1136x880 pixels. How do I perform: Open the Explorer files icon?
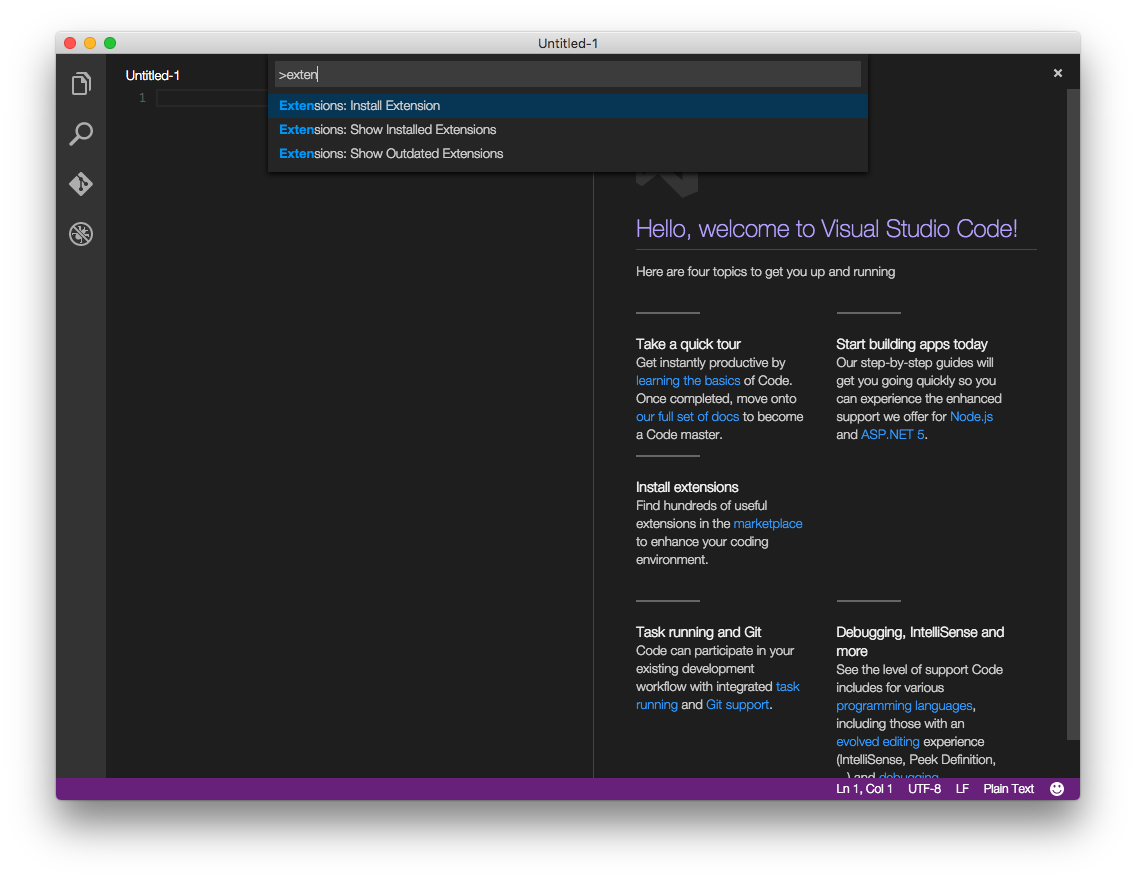(x=81, y=84)
